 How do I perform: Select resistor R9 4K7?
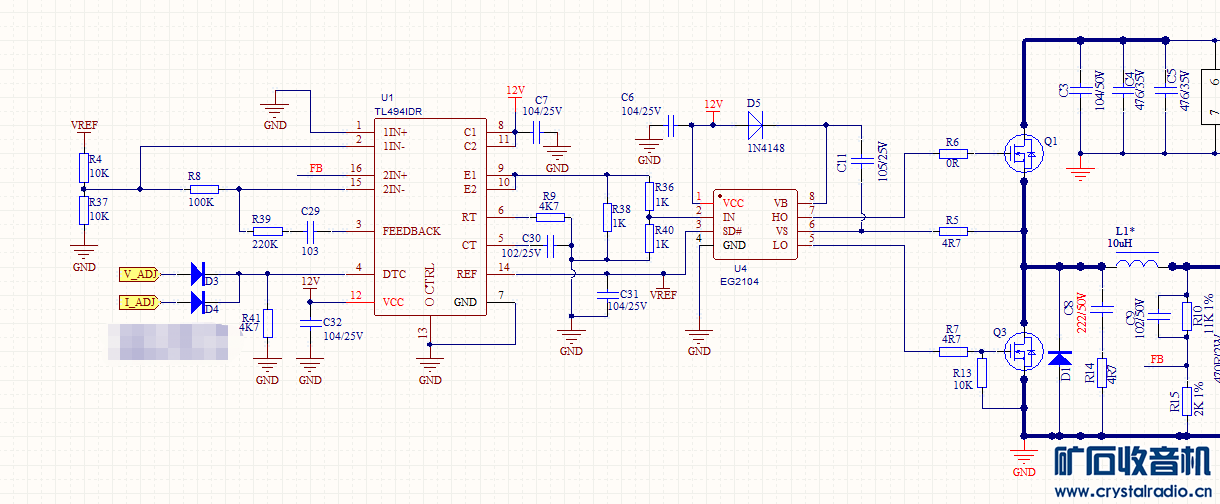[550, 217]
